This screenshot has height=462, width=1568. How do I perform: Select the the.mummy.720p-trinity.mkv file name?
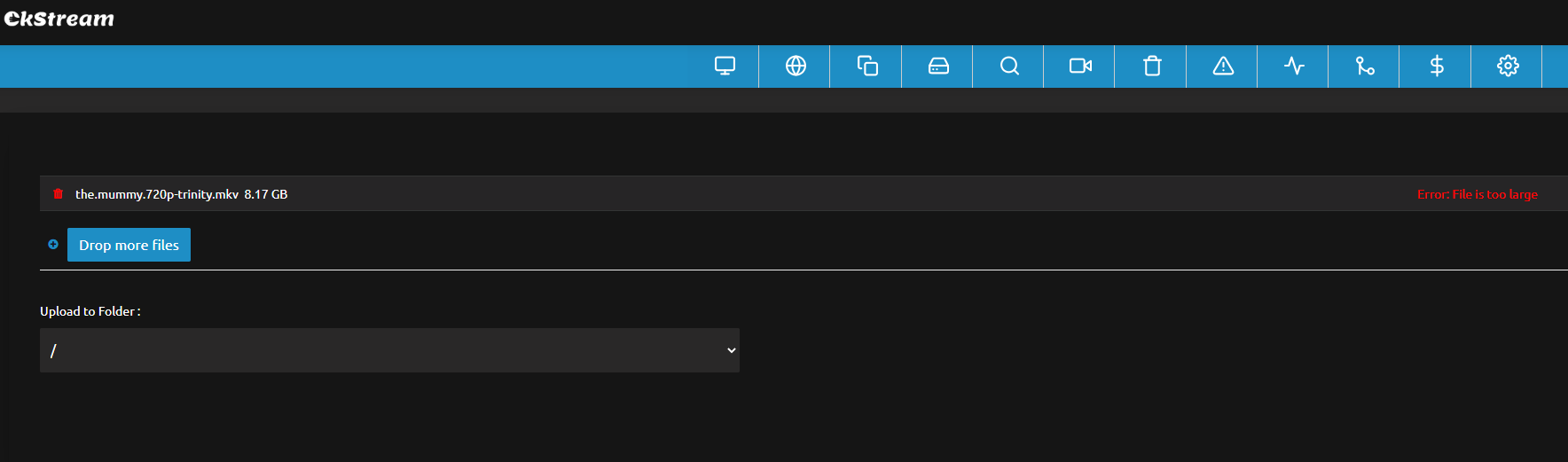[156, 194]
